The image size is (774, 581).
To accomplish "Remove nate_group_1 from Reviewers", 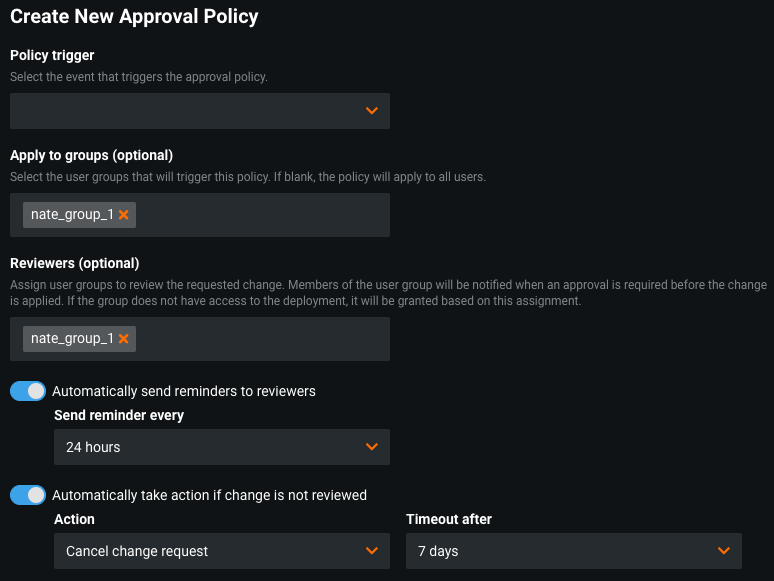I will (x=123, y=339).
